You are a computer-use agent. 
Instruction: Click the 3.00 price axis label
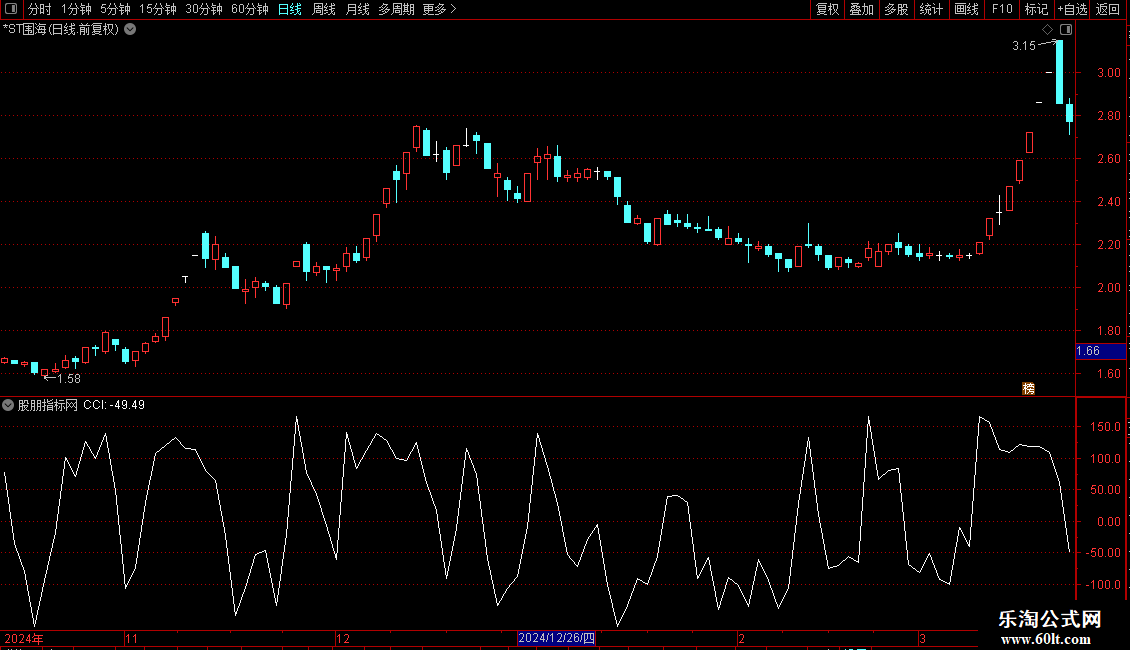[x=1108, y=73]
